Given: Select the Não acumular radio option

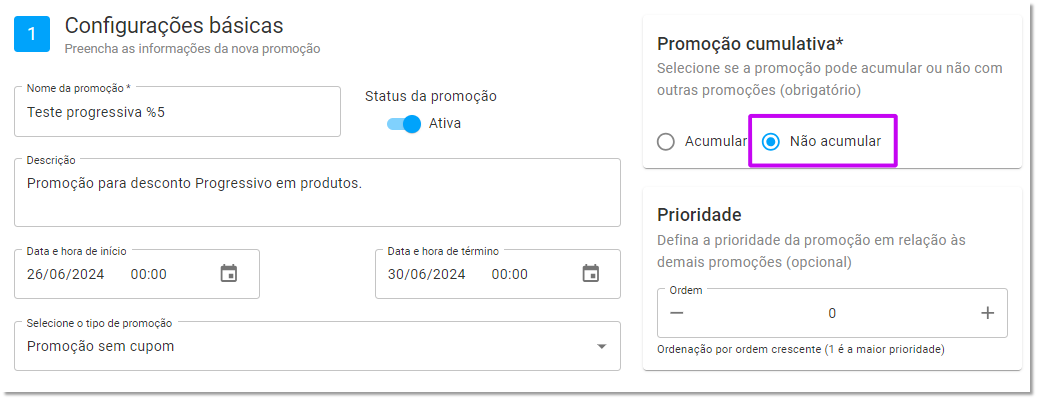Looking at the screenshot, I should point(770,142).
